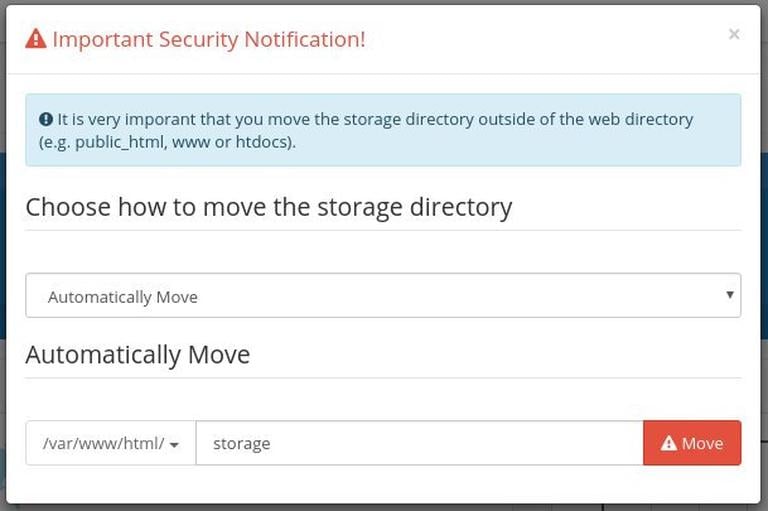Close the security notification dialog

tap(734, 35)
